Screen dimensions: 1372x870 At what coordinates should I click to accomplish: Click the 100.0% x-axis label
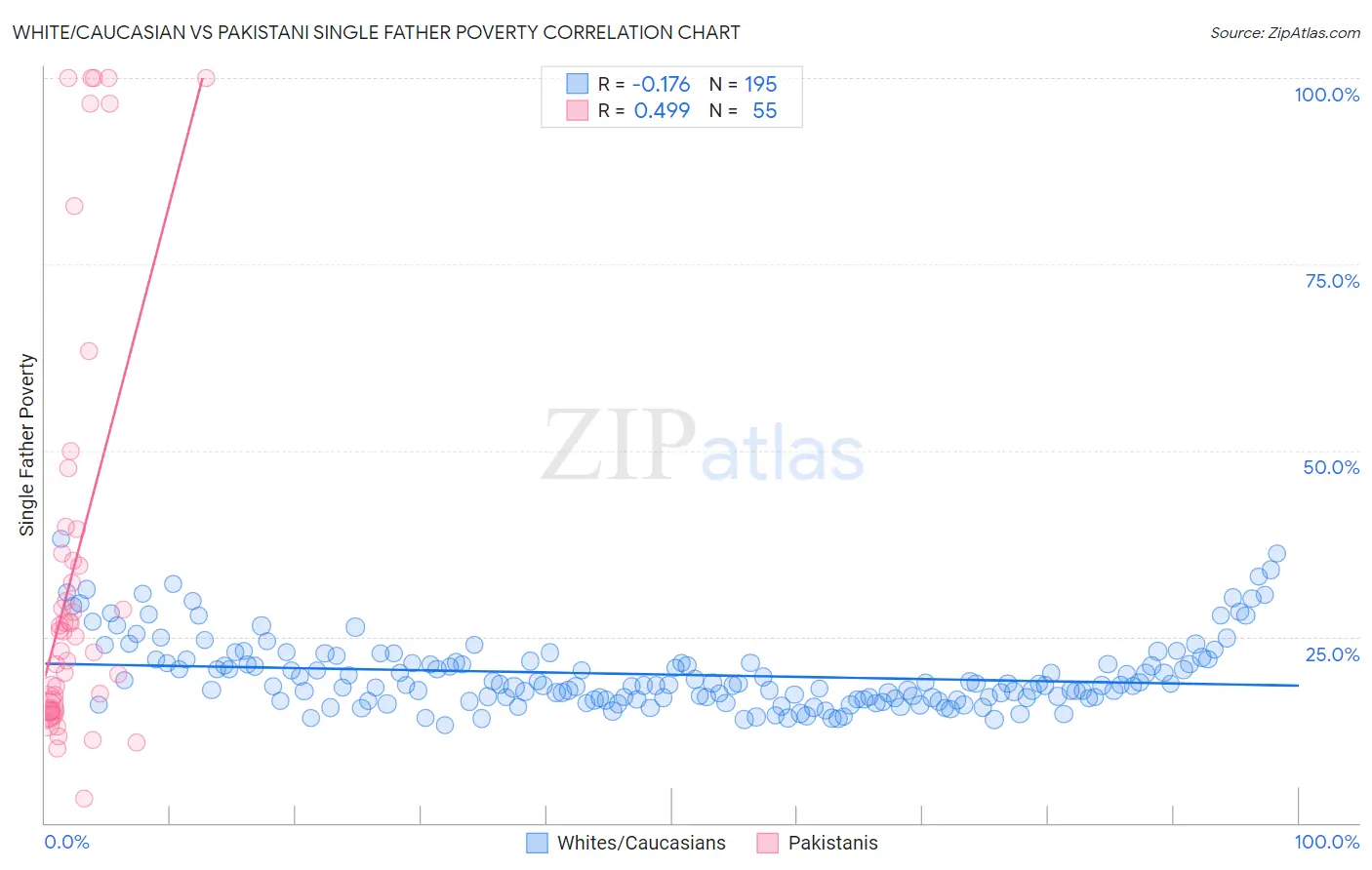[1326, 842]
